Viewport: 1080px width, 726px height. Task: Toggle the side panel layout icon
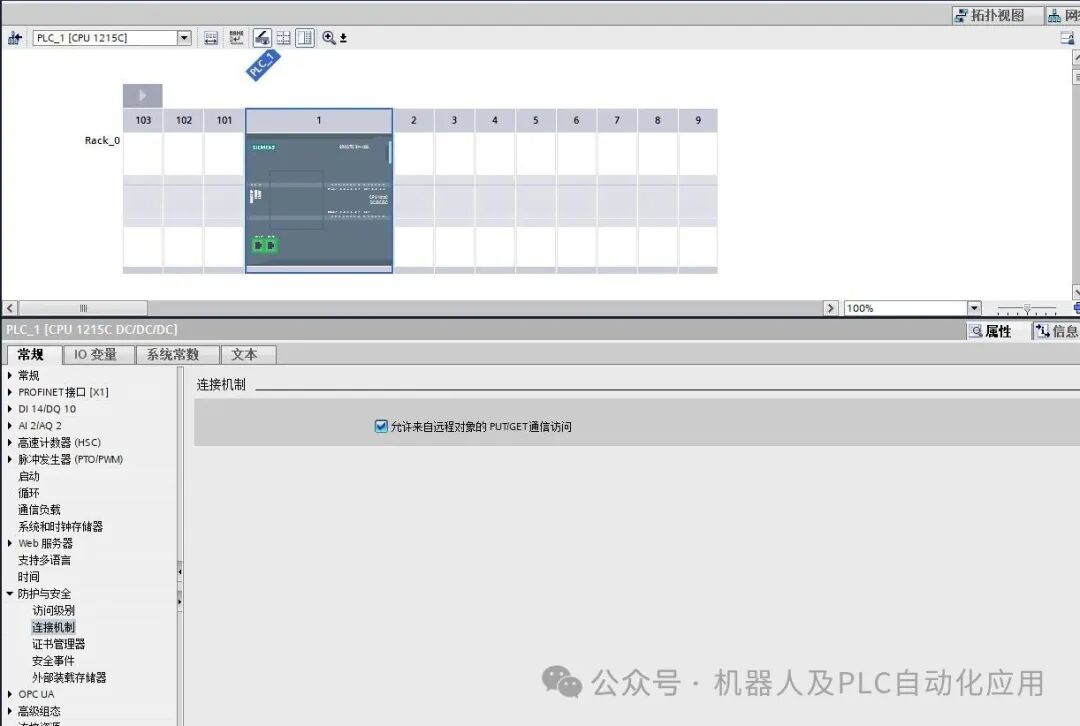tap(304, 38)
